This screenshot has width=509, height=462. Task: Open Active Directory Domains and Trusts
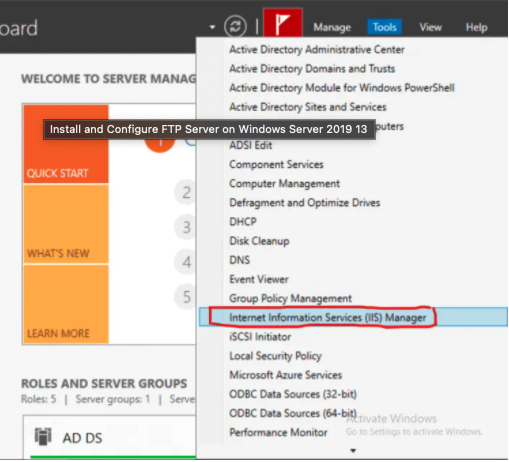pos(312,69)
